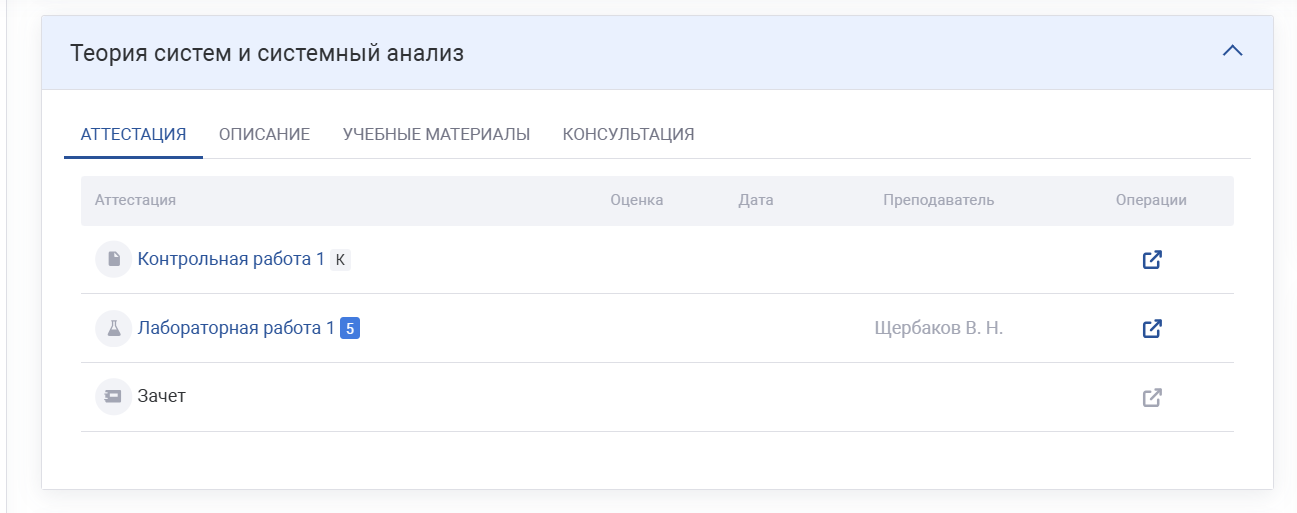Click the Теория систем и системный анализ title
Image resolution: width=1297 pixels, height=513 pixels.
pos(267,53)
